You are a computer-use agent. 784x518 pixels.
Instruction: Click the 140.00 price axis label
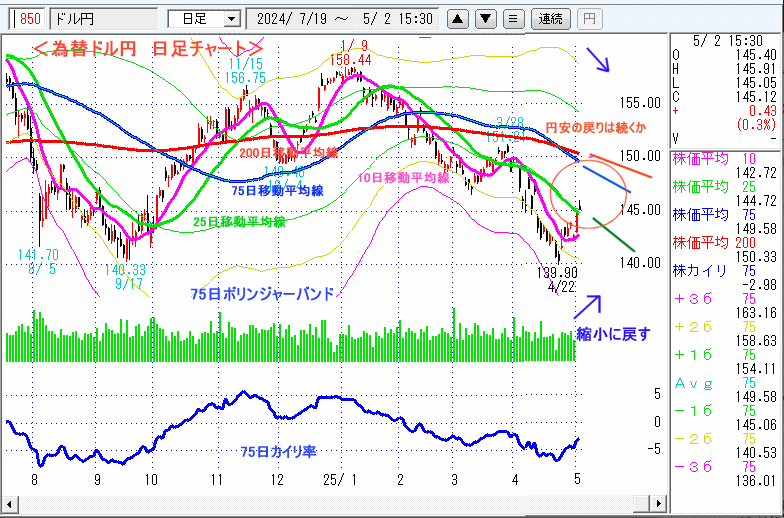(640, 263)
